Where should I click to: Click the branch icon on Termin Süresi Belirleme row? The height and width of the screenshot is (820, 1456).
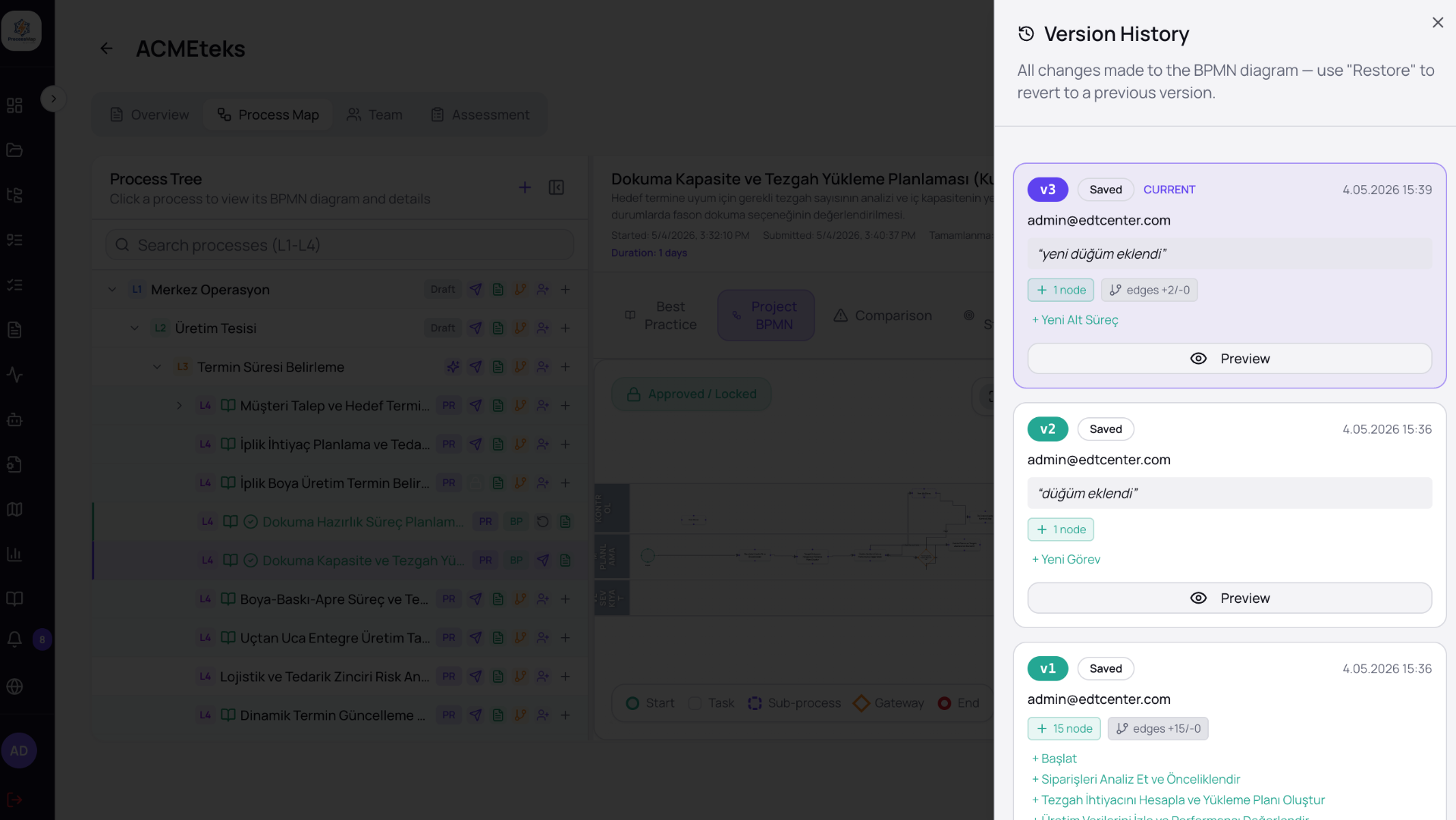tap(520, 367)
